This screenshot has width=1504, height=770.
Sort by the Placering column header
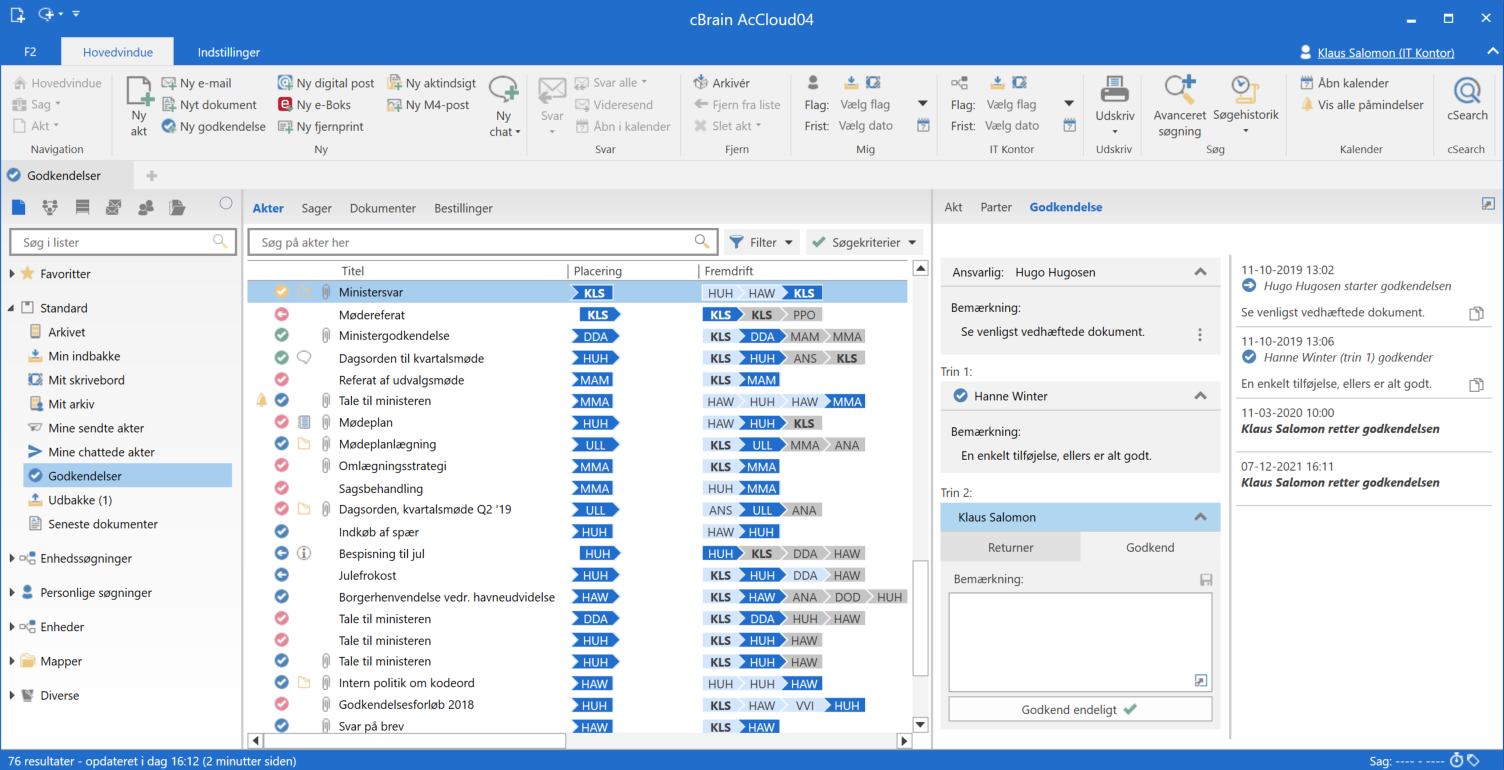[597, 271]
